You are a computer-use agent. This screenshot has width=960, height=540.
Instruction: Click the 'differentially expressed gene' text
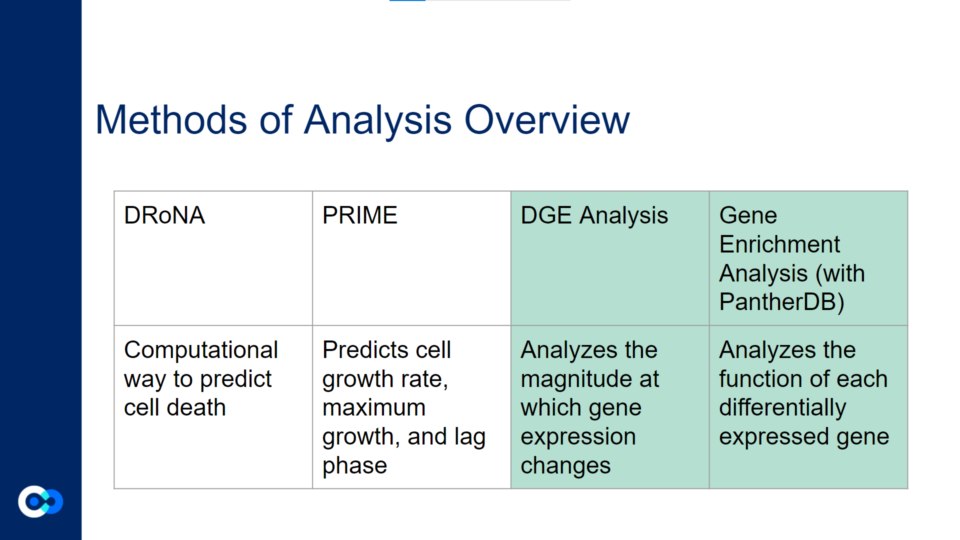[x=804, y=422]
